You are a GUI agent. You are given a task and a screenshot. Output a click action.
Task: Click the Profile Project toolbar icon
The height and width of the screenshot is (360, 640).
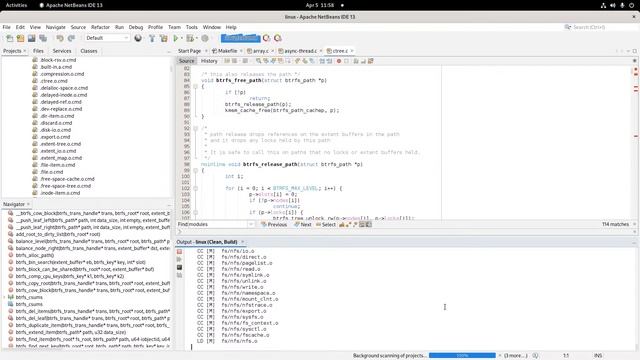click(x=205, y=38)
